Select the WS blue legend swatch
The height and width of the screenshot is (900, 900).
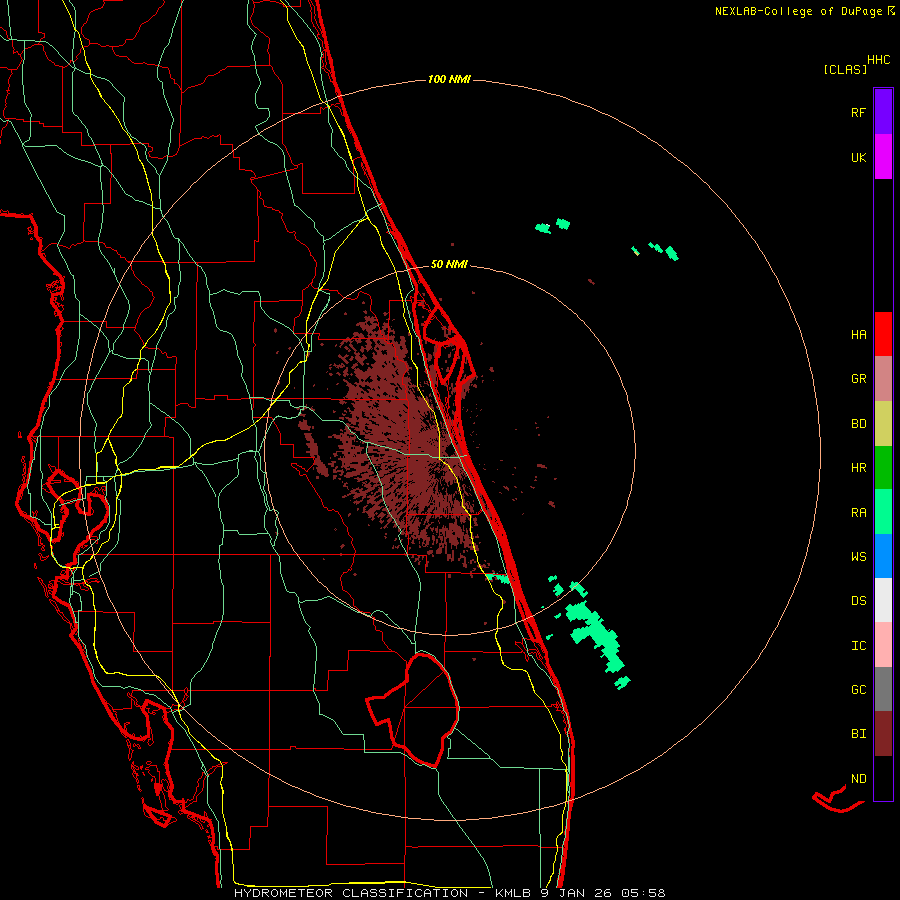click(883, 556)
